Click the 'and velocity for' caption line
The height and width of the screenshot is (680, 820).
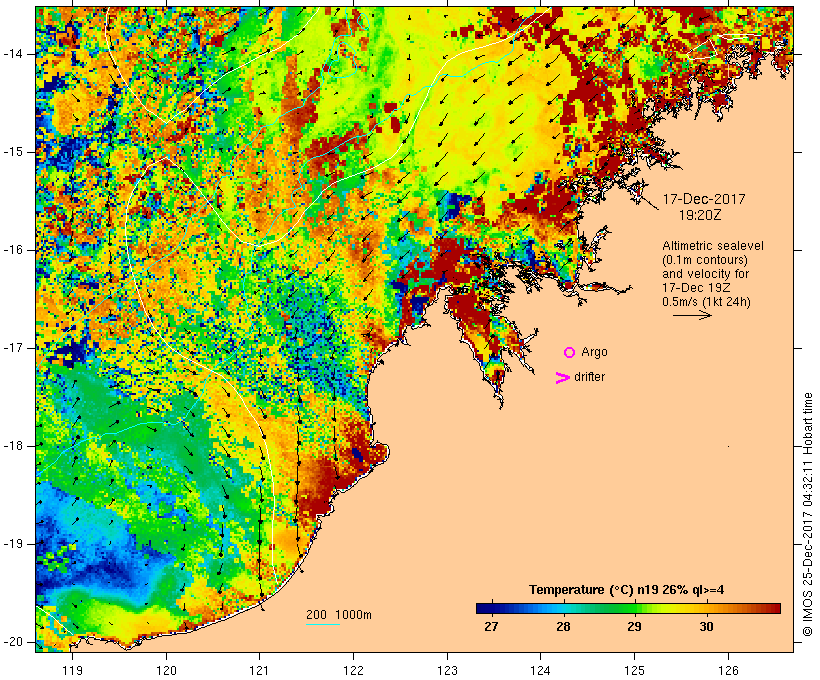[705, 274]
